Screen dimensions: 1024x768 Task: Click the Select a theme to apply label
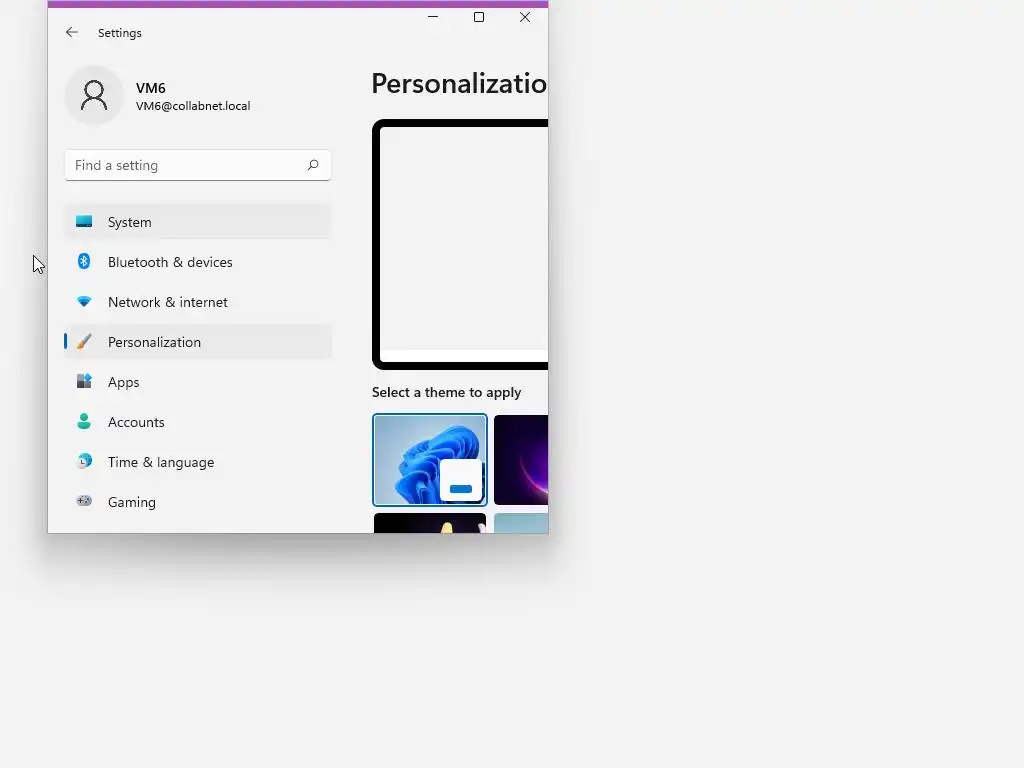click(x=447, y=392)
